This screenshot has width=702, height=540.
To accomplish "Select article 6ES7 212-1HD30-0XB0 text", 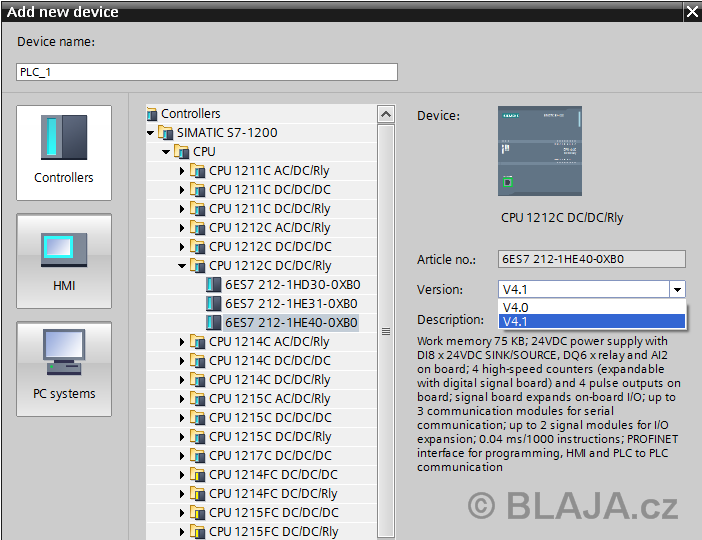I will [x=293, y=285].
